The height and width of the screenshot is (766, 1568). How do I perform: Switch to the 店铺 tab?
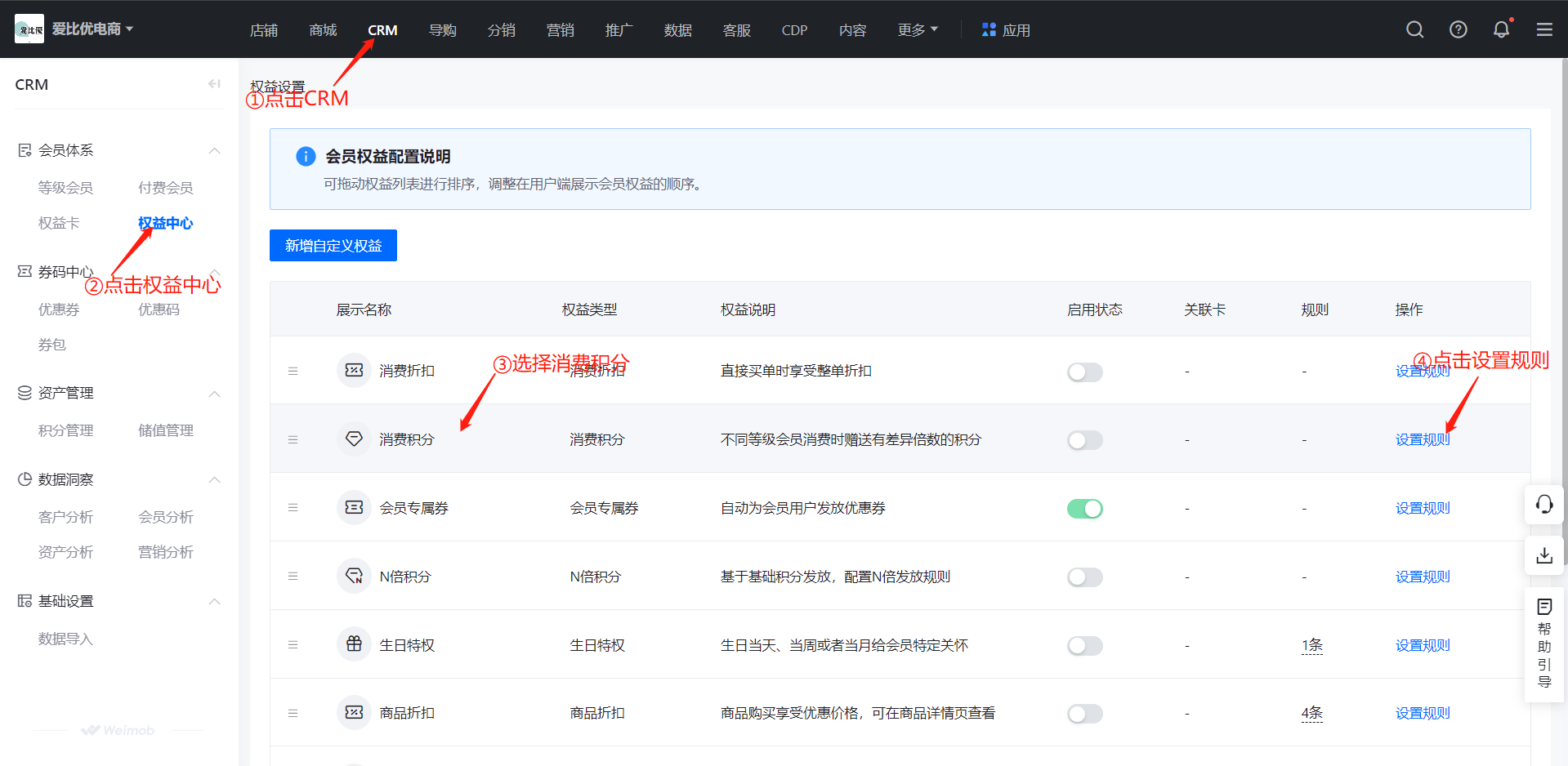coord(264,30)
